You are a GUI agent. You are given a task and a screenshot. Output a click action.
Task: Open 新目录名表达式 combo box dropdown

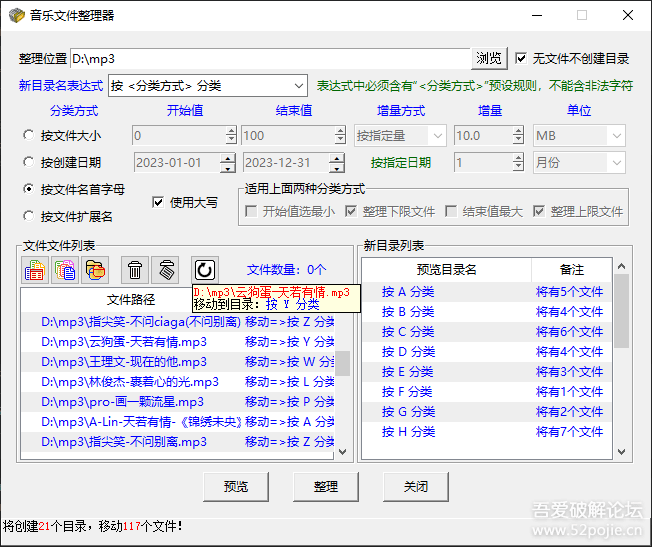click(x=299, y=86)
